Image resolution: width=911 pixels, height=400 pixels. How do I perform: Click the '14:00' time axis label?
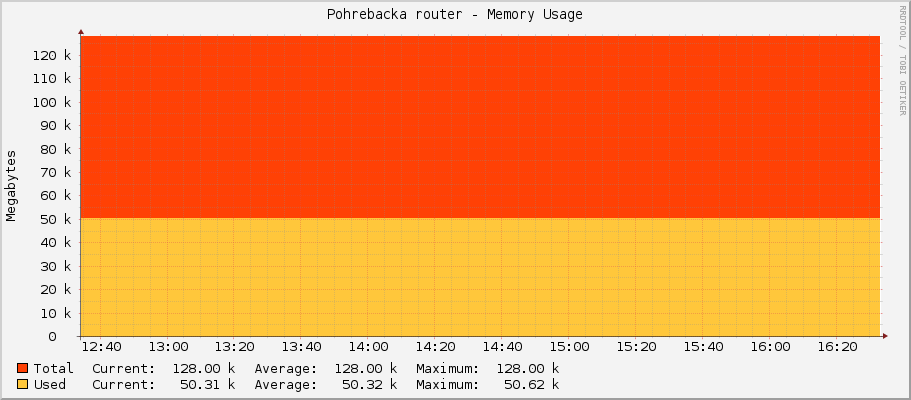pyautogui.click(x=369, y=347)
